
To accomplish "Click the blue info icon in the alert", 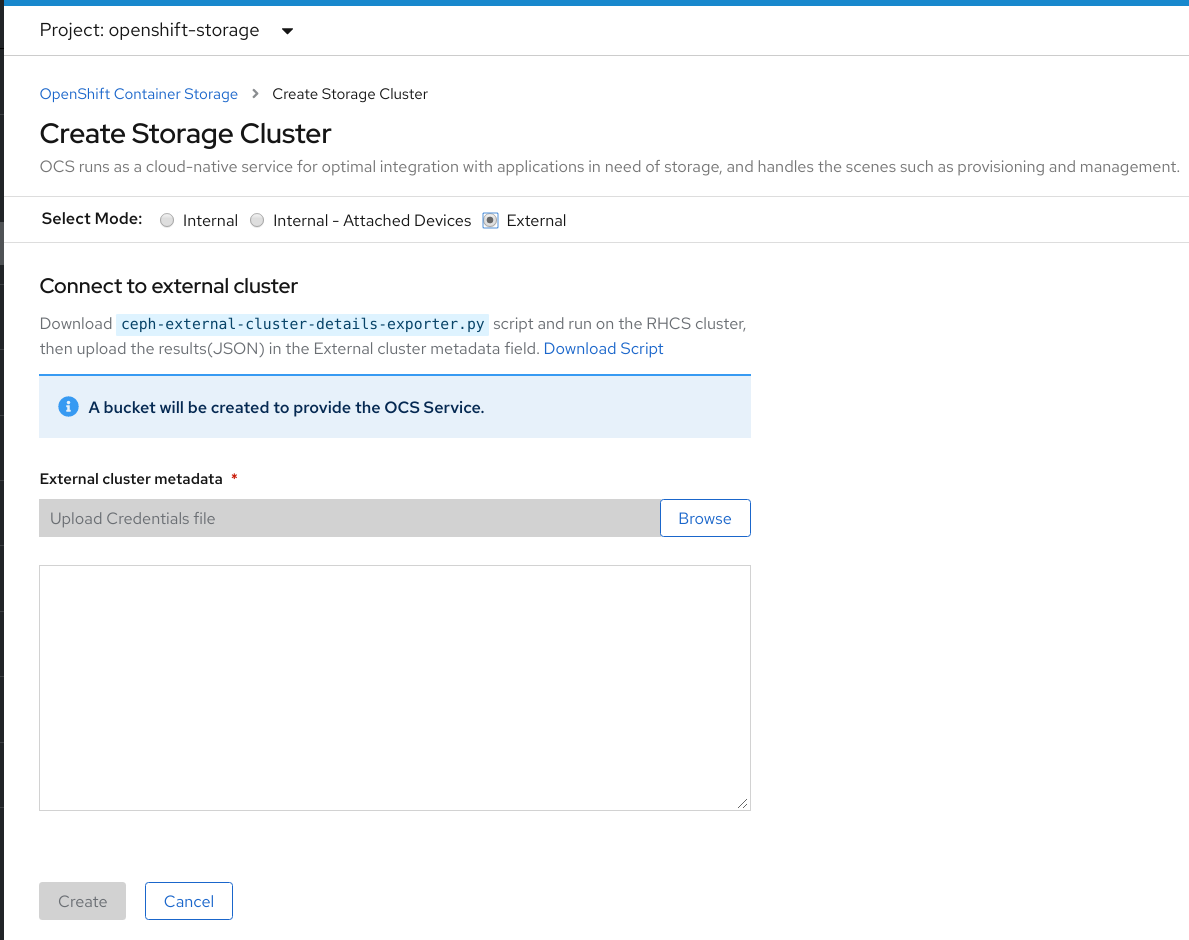I will (x=68, y=406).
